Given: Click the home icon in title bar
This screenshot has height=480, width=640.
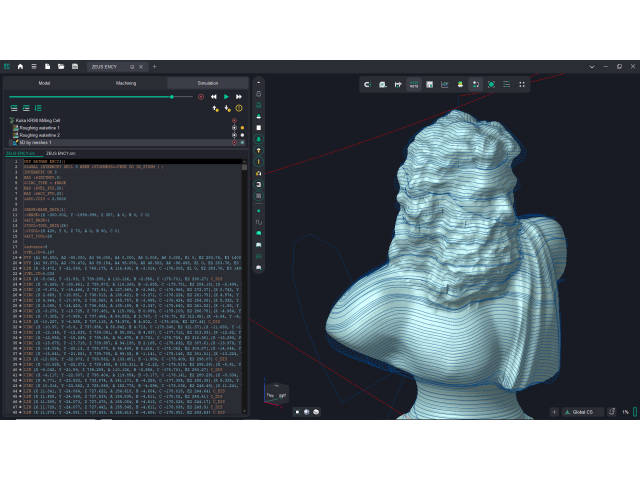Looking at the screenshot, I should pyautogui.click(x=20, y=66).
